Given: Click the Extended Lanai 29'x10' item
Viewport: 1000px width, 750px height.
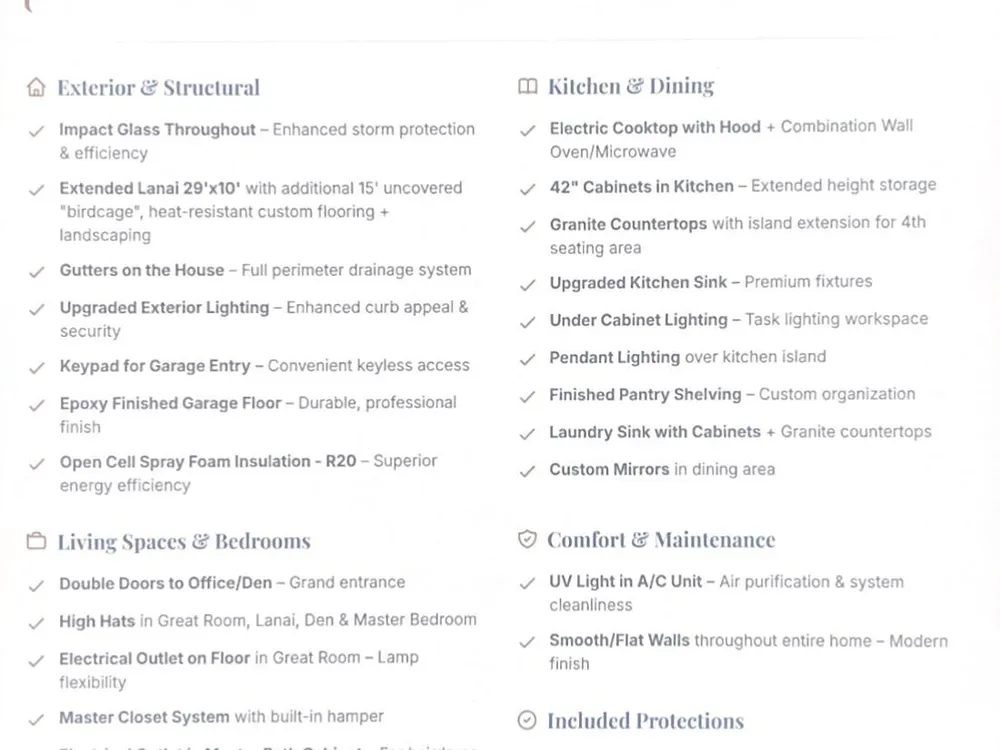Looking at the screenshot, I should point(261,212).
